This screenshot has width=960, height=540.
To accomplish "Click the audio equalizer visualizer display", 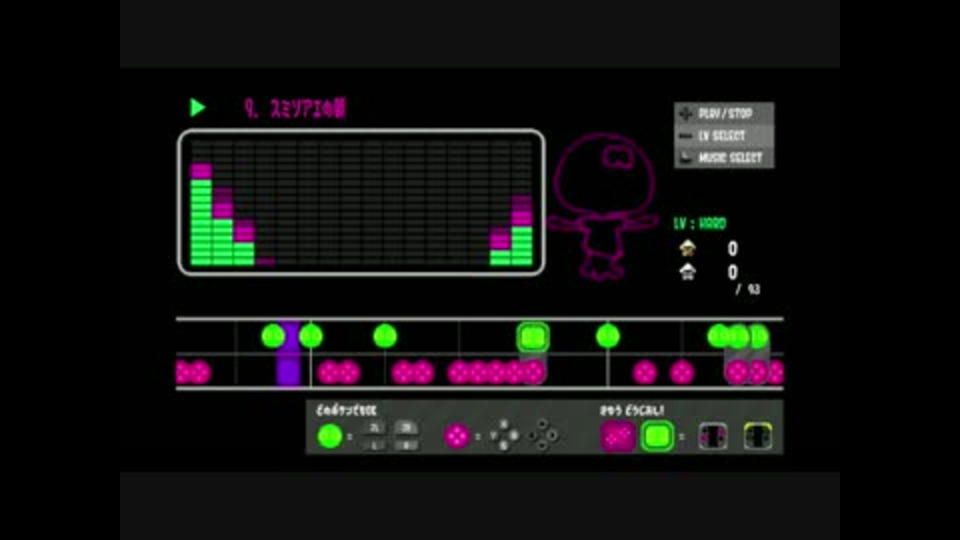I will click(361, 203).
